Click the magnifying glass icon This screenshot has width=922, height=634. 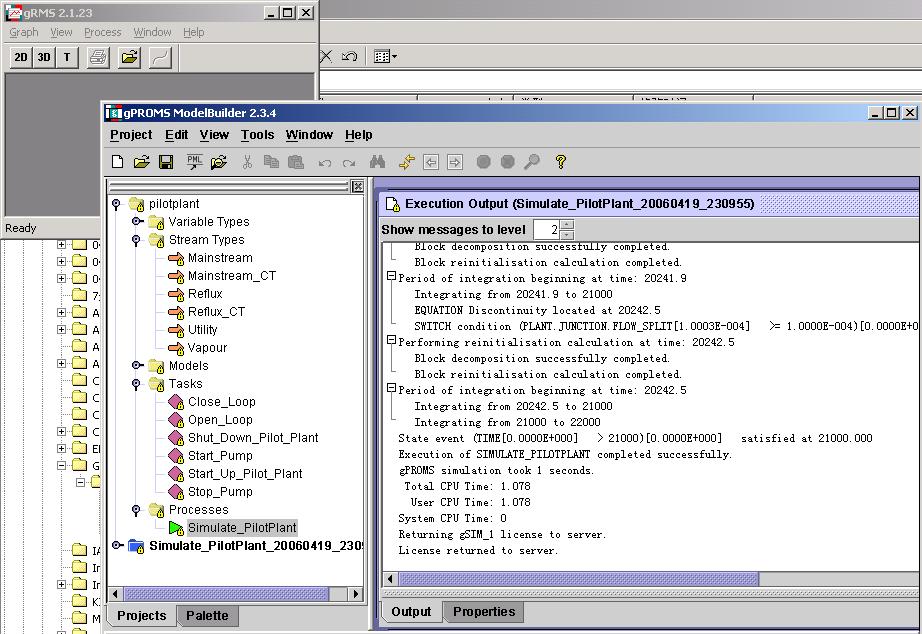[532, 162]
